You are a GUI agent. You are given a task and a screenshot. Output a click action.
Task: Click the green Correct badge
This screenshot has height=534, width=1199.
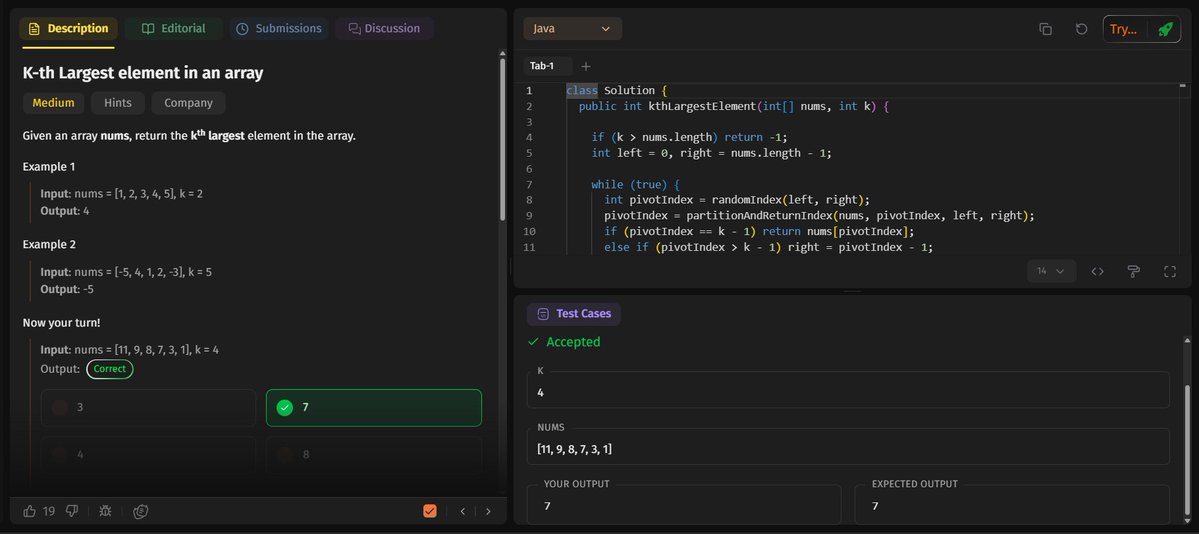tap(110, 369)
